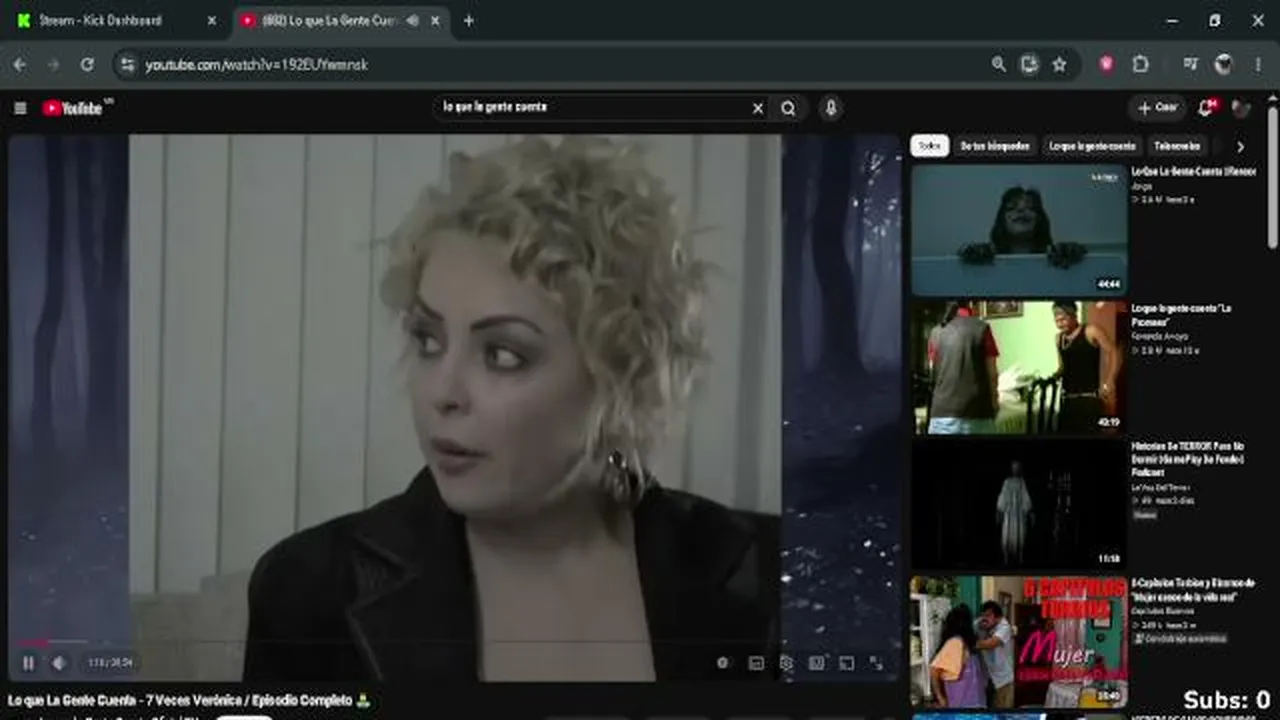Open the Chrome three-dot menu

point(1258,64)
